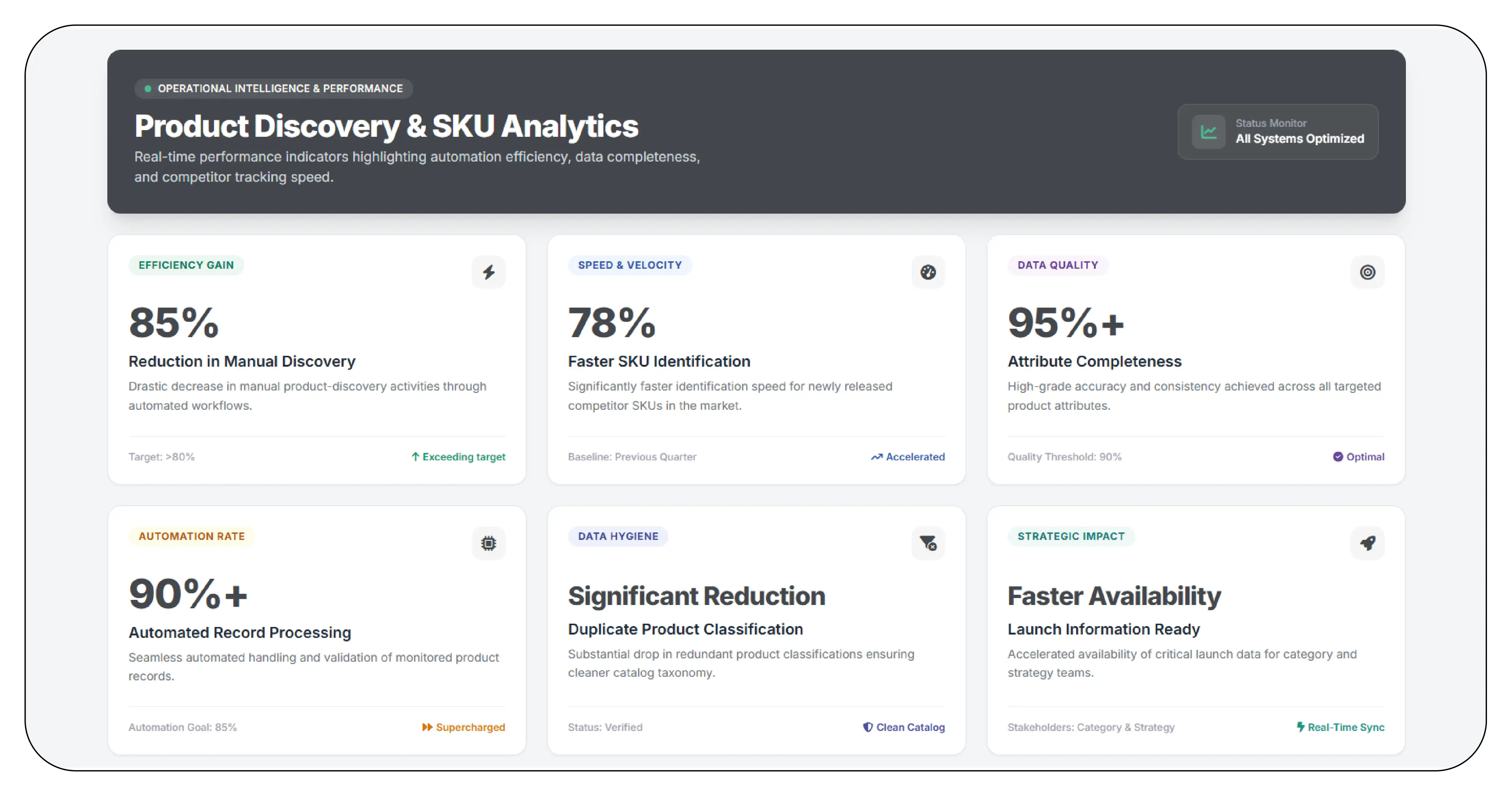Click the green dot in Operational Intelligence badge
The height and width of the screenshot is (796, 1512).
[x=148, y=89]
